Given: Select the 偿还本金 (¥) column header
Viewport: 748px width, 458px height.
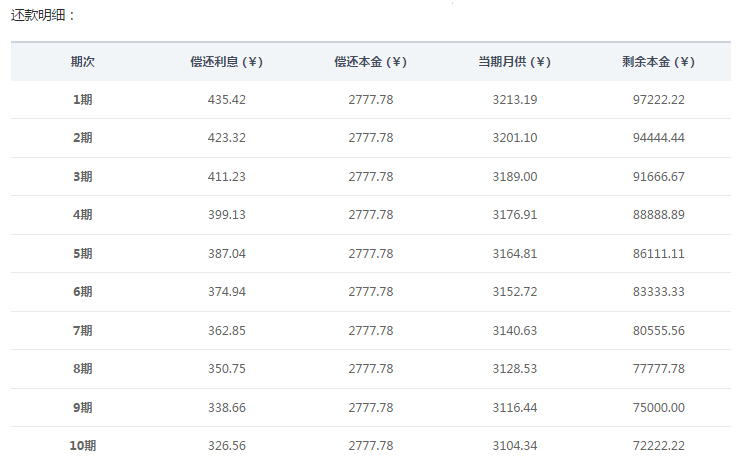Looking at the screenshot, I should click(x=371, y=62).
